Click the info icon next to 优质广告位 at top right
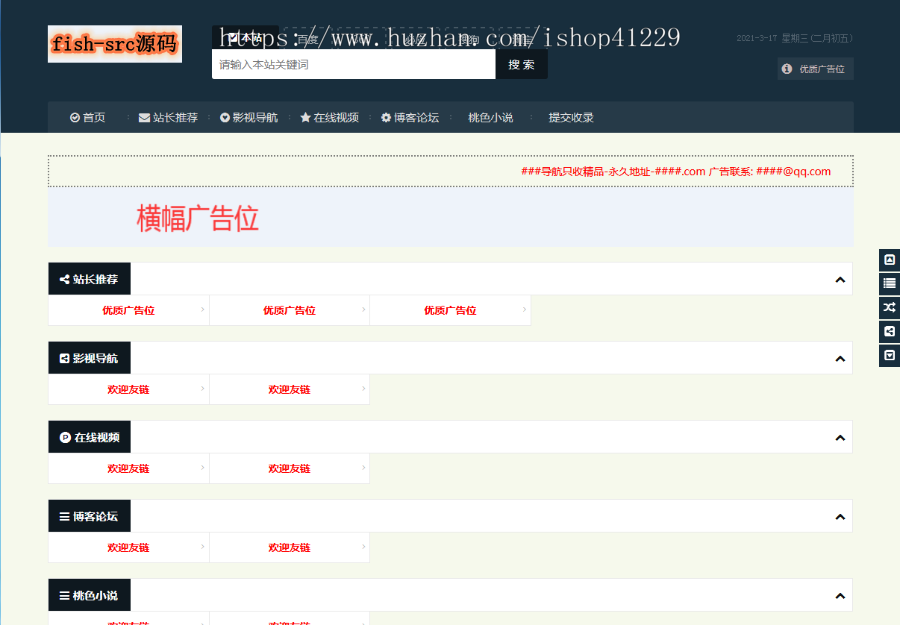 787,69
